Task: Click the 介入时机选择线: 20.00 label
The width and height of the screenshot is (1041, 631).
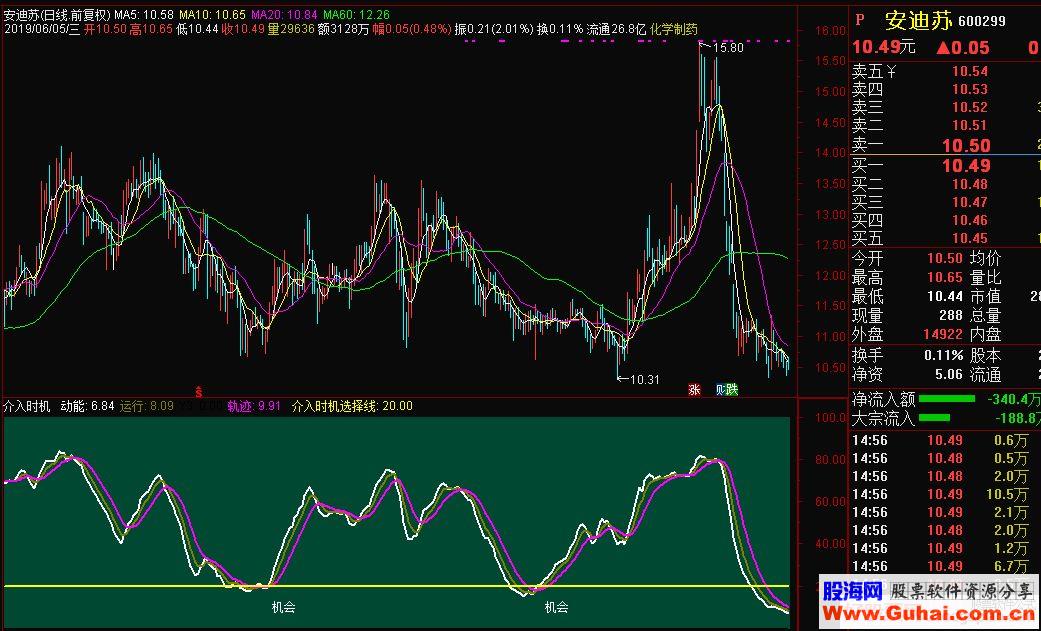Action: (x=352, y=406)
